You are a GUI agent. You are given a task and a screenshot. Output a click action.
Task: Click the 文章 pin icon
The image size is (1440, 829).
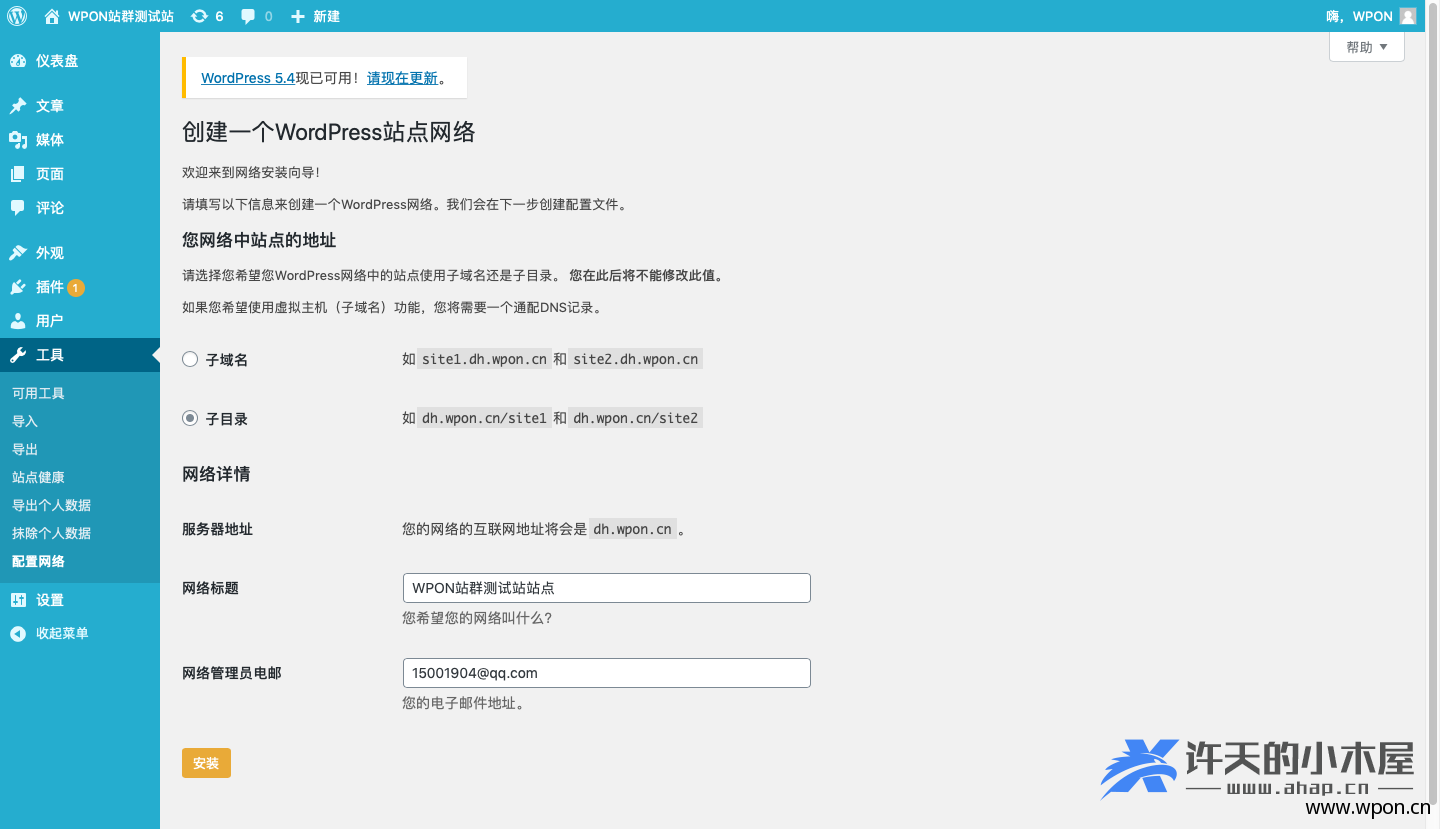18,106
